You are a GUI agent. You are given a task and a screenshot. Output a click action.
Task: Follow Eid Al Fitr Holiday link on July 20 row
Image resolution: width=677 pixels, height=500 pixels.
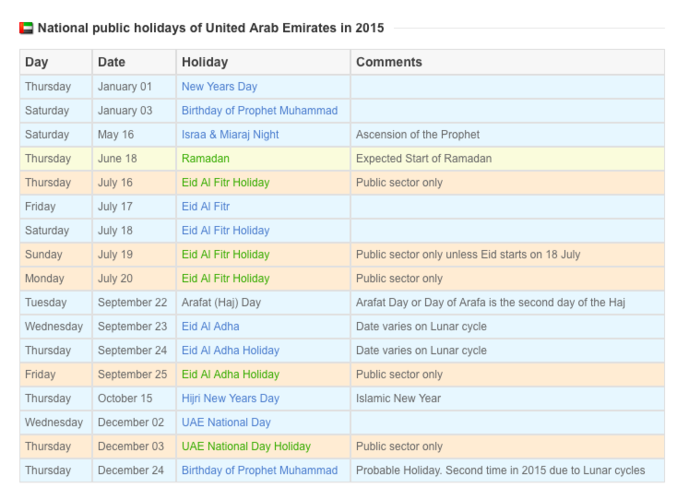[x=225, y=278]
